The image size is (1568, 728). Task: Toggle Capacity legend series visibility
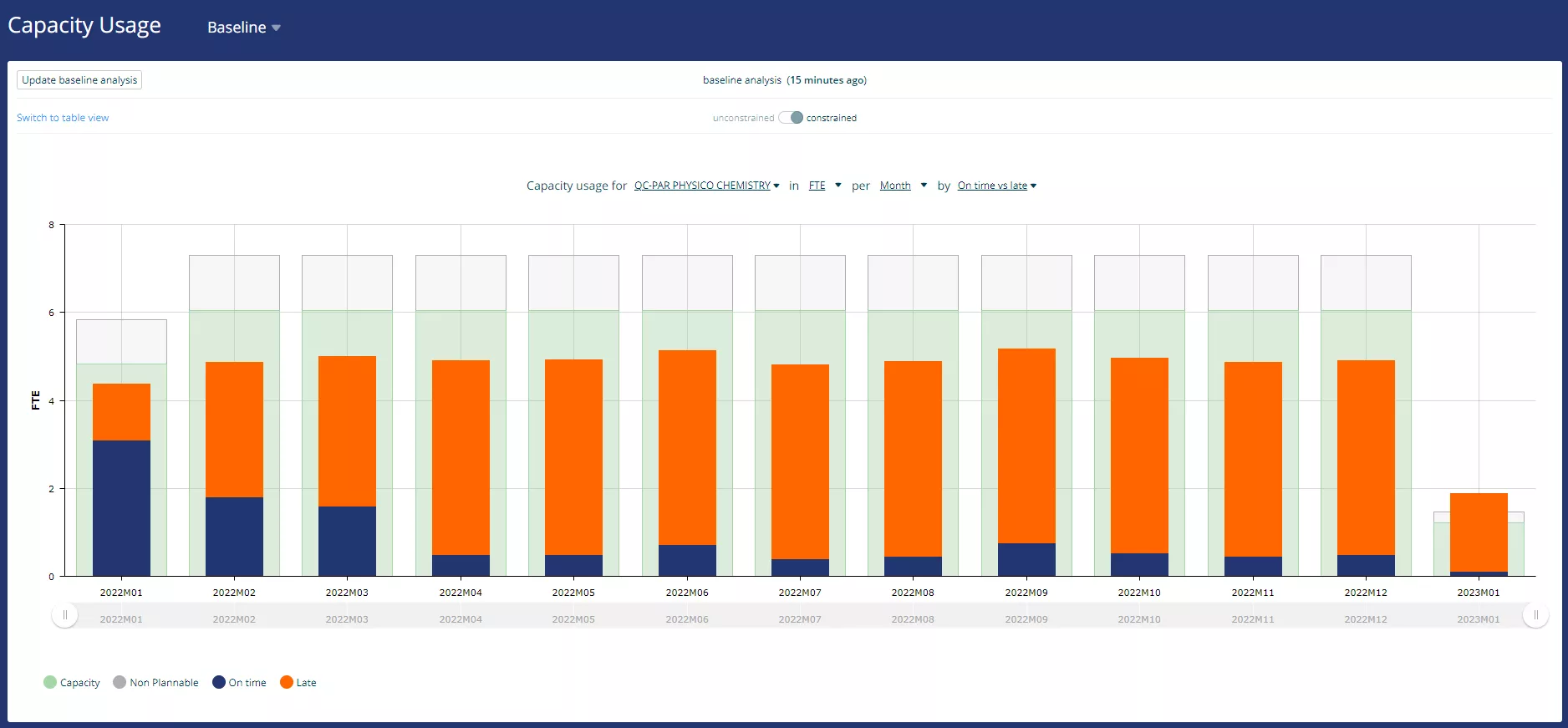pos(72,682)
